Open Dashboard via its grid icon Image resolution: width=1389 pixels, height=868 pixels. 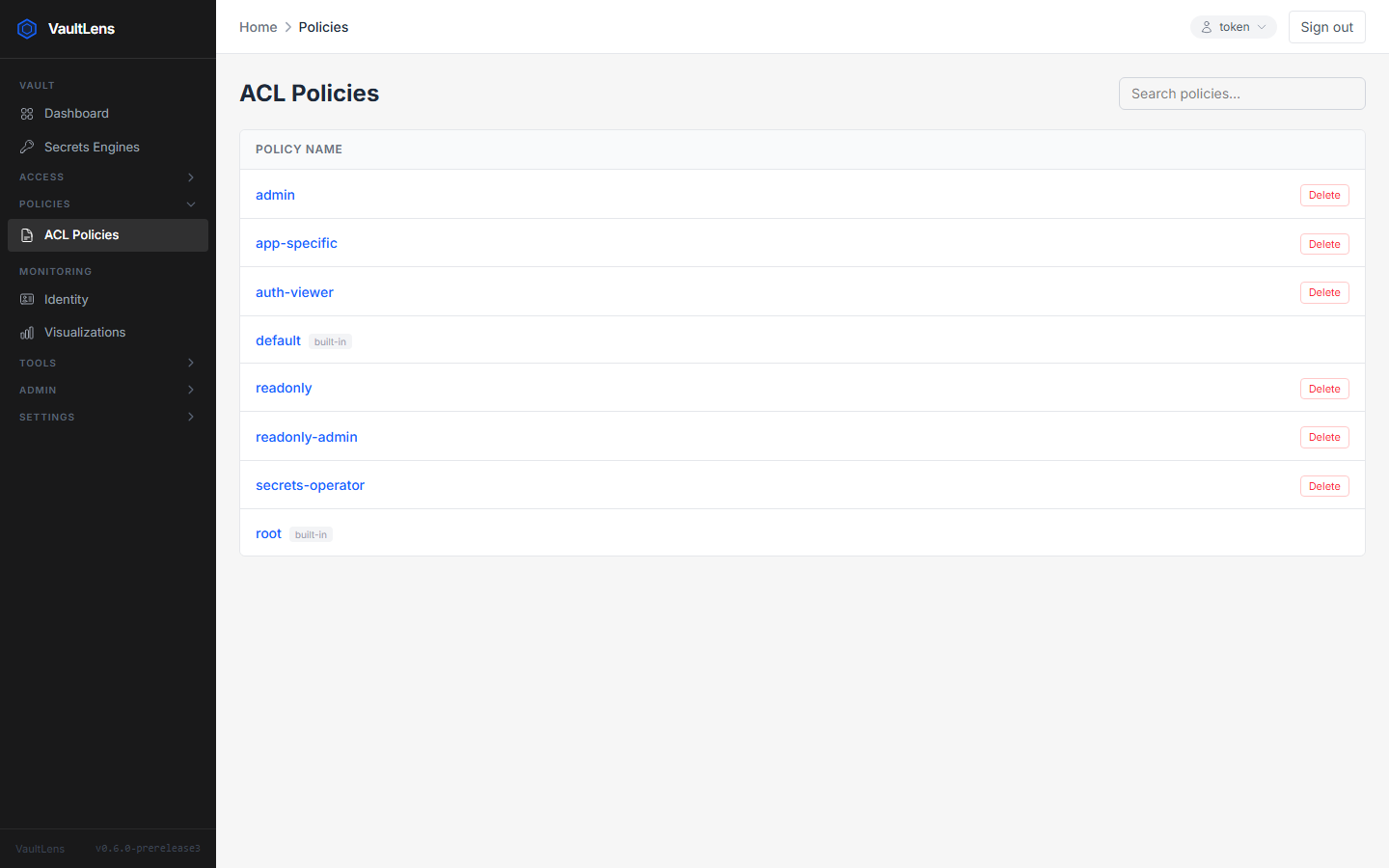point(27,114)
